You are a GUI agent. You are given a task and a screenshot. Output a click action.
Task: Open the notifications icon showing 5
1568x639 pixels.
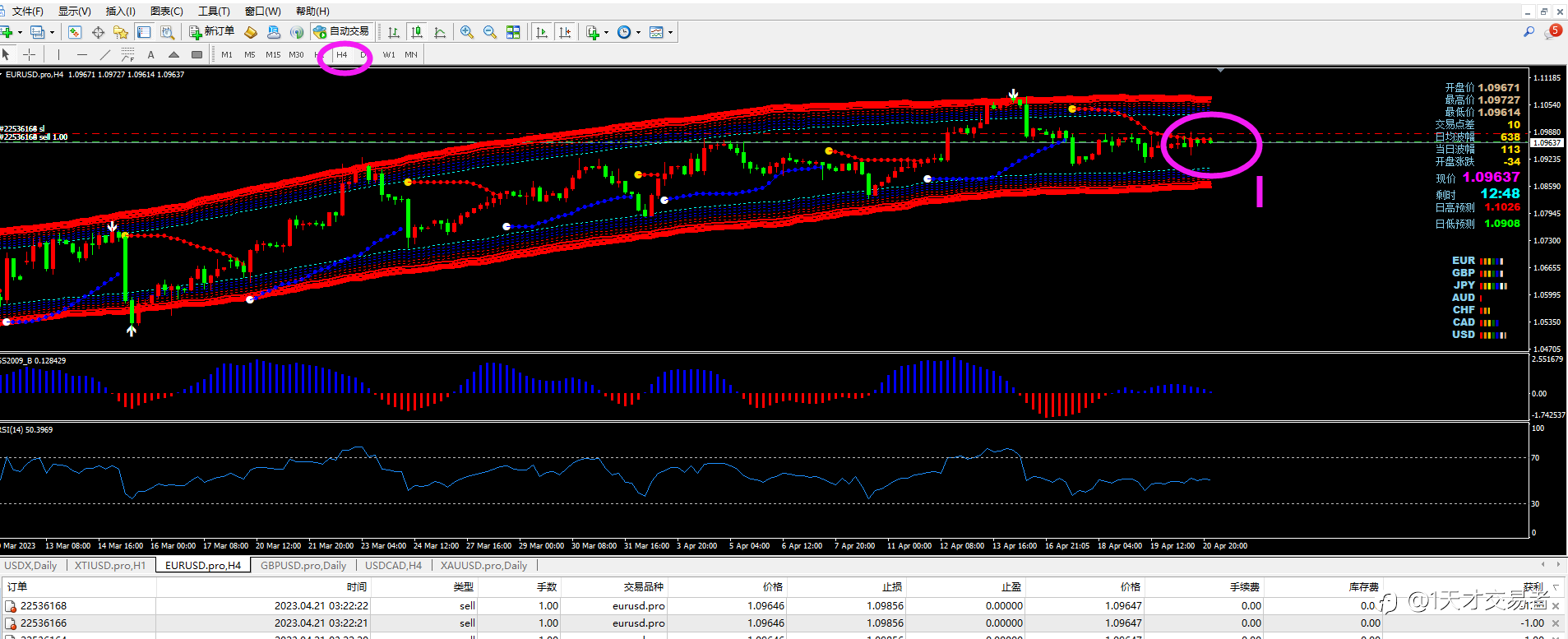[x=1553, y=31]
